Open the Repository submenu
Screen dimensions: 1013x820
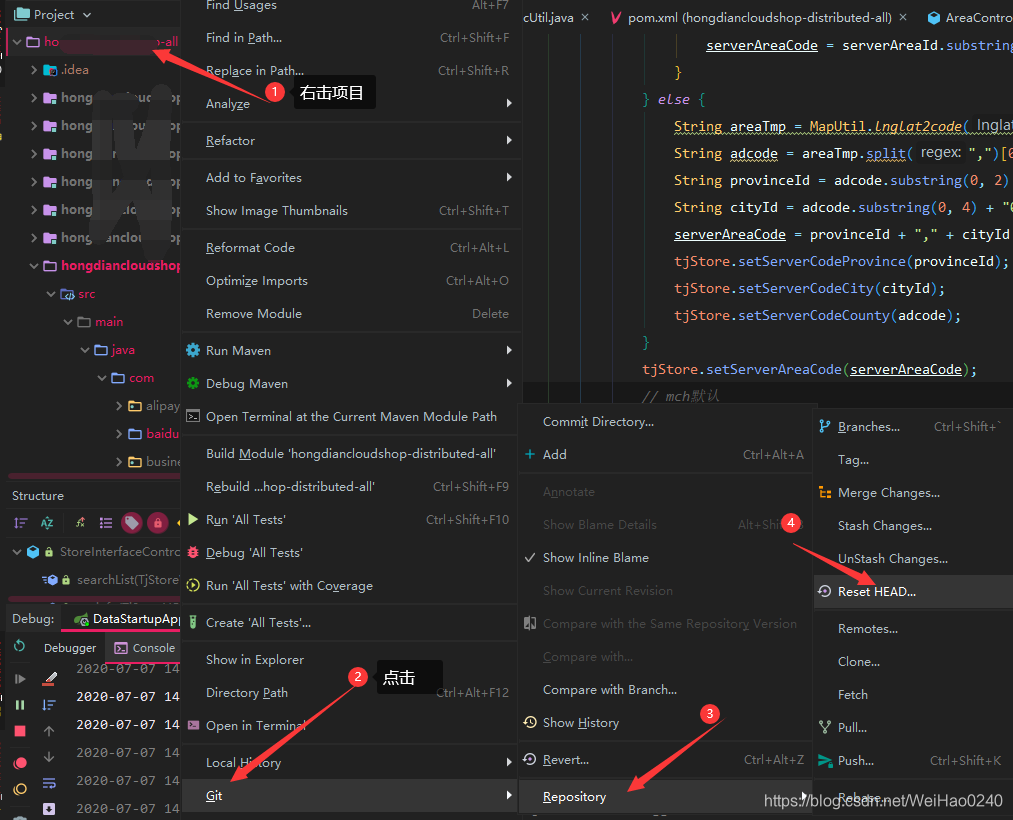pos(665,797)
